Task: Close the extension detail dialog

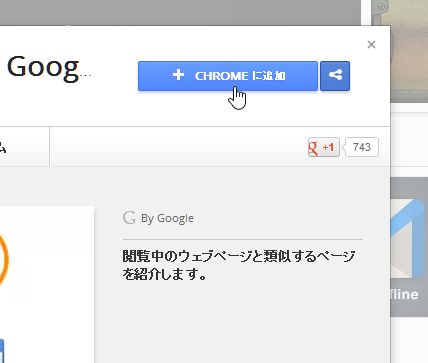Action: (x=371, y=44)
